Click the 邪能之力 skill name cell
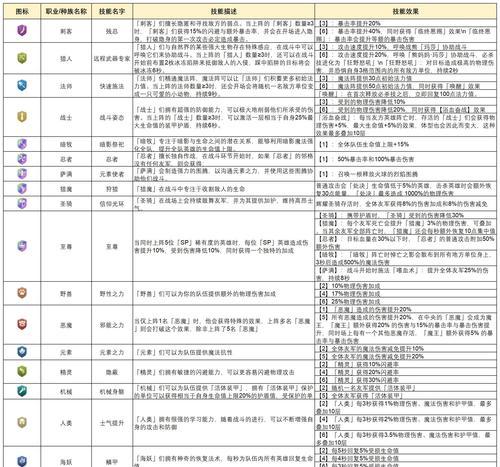Screen dimensions: 500x467 coord(112,325)
